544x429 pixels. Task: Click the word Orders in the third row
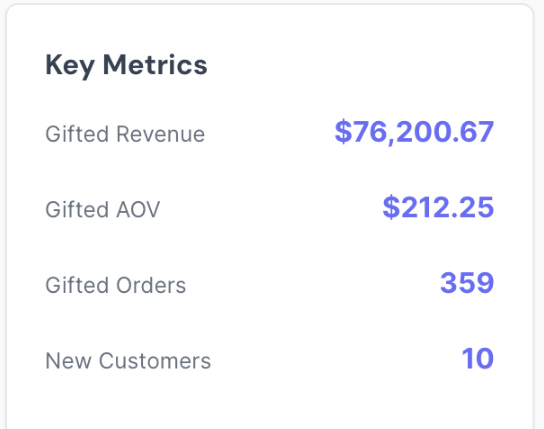[x=151, y=285]
